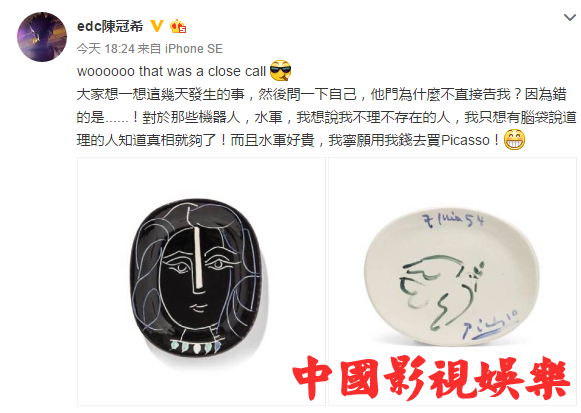
Task: Click the orange V verified badge
Action: click(x=157, y=26)
